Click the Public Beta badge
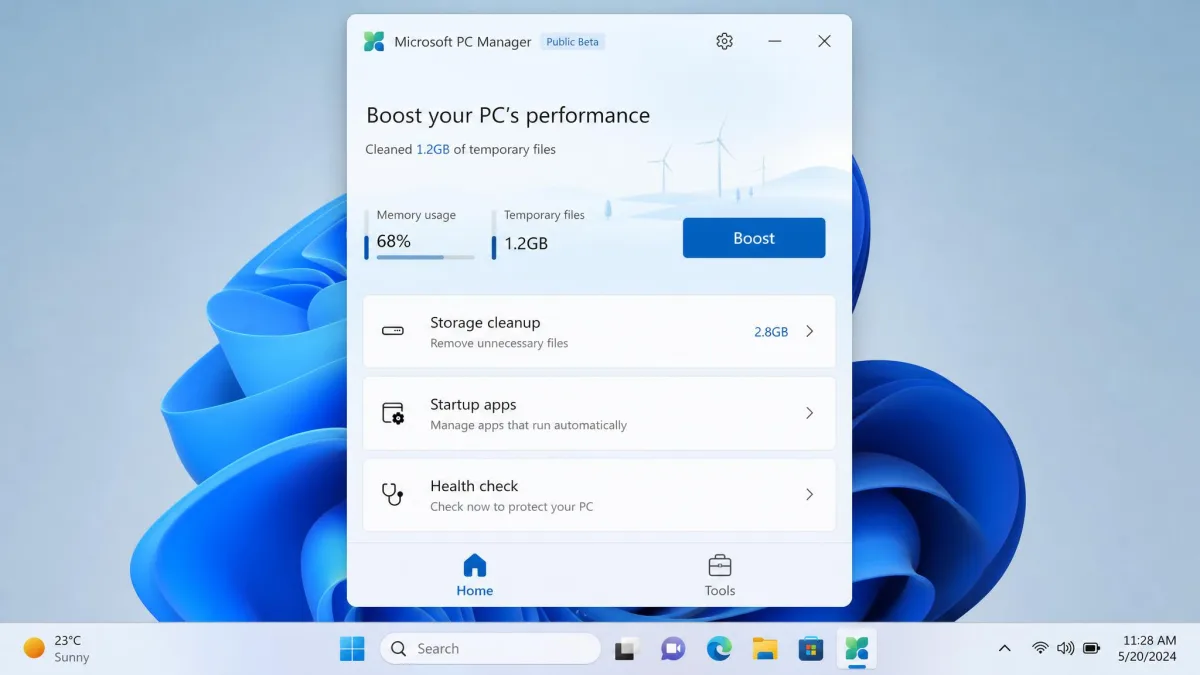The image size is (1200, 675). (x=573, y=42)
